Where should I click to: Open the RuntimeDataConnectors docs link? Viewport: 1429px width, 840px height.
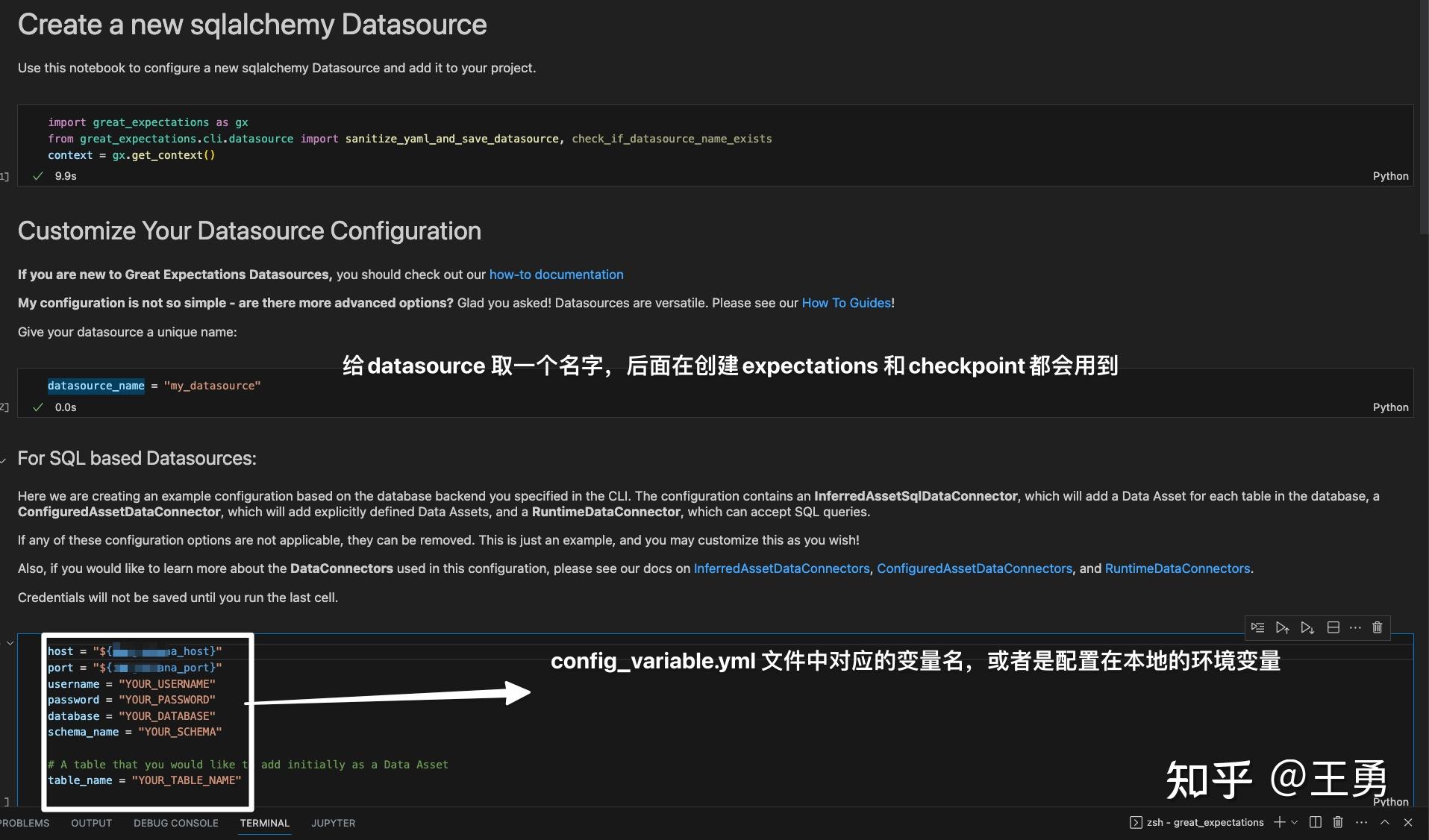tap(1178, 568)
